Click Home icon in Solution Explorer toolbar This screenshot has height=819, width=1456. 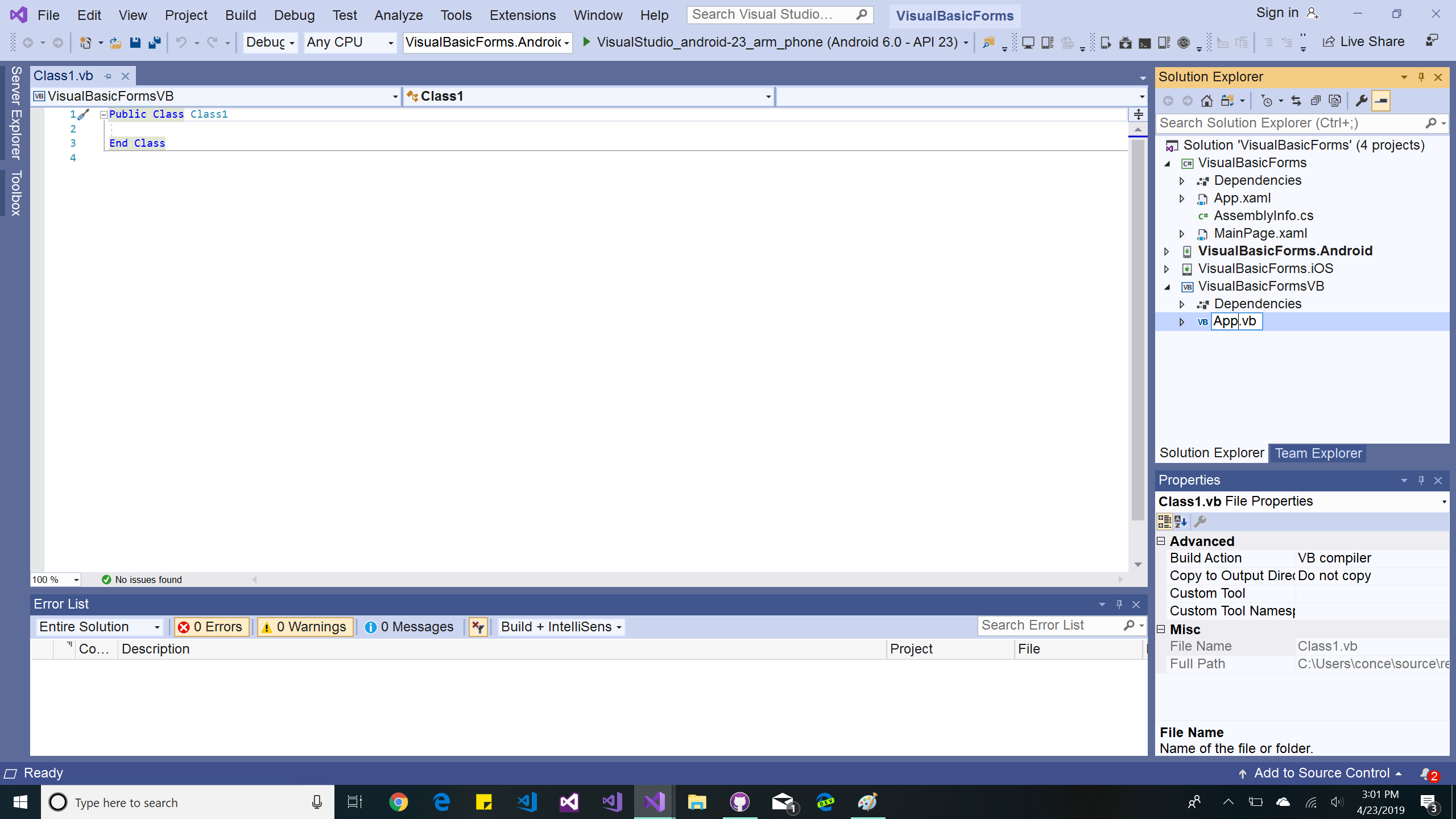coord(1206,101)
